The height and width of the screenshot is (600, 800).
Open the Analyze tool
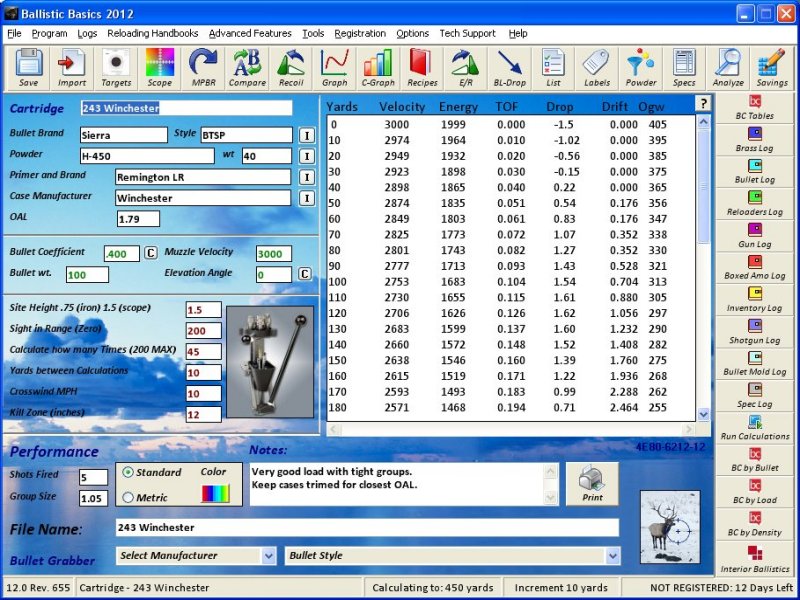[x=728, y=68]
